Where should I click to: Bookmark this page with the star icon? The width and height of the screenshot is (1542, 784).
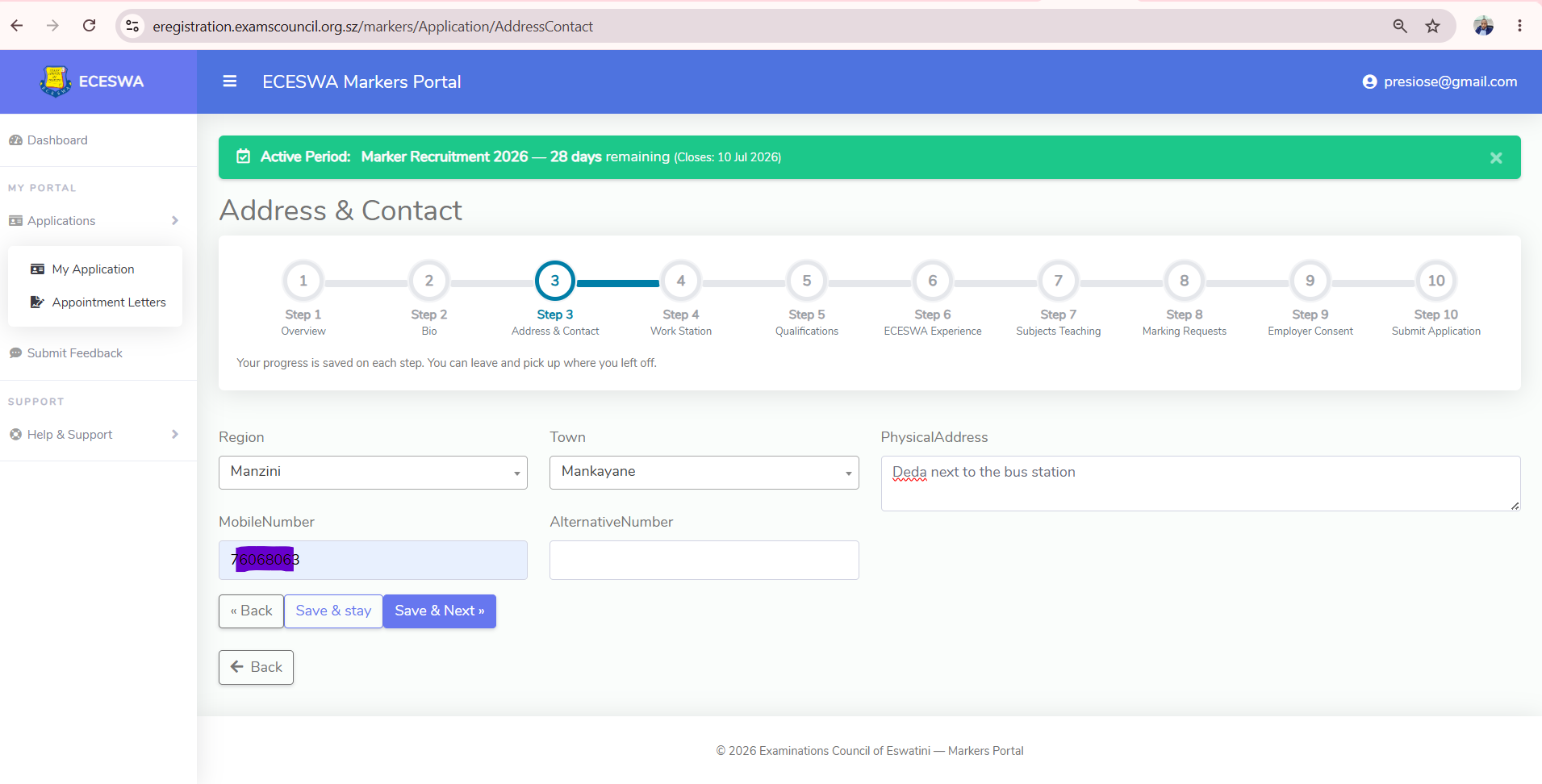point(1432,26)
